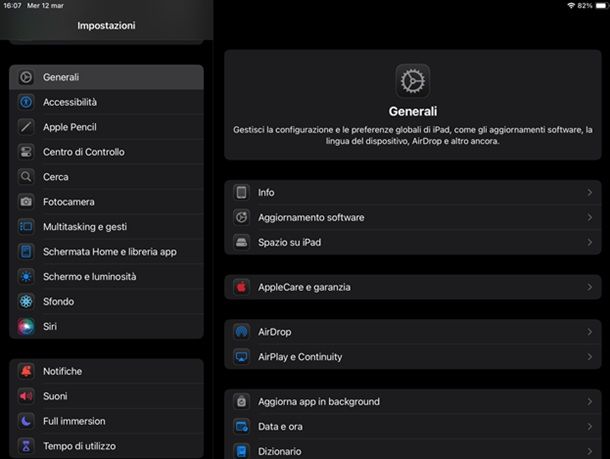Image resolution: width=610 pixels, height=459 pixels.
Task: Click Multitasking e gesti label
Action: [85, 227]
